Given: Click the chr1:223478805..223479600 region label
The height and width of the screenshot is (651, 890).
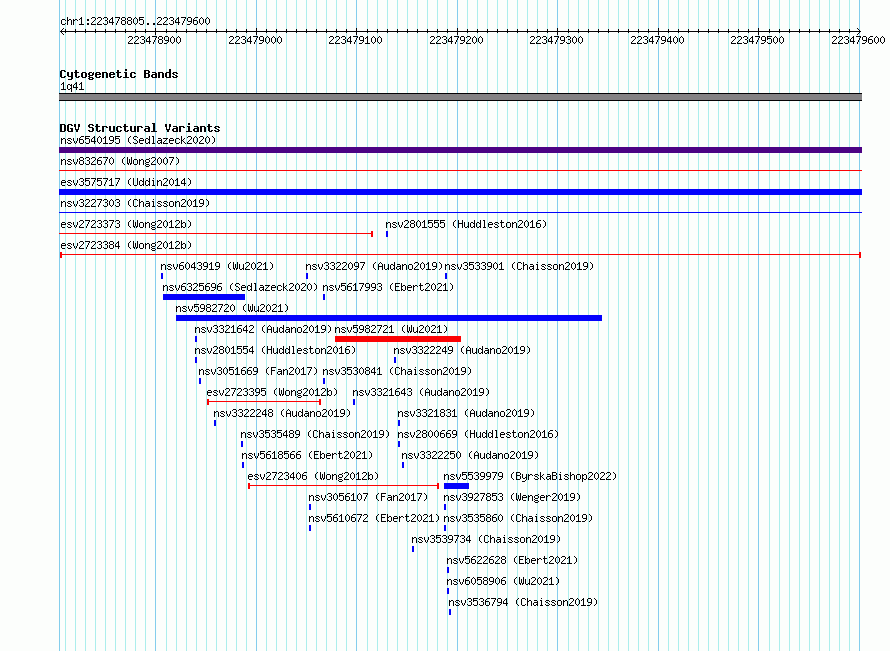Looking at the screenshot, I should click(x=135, y=21).
